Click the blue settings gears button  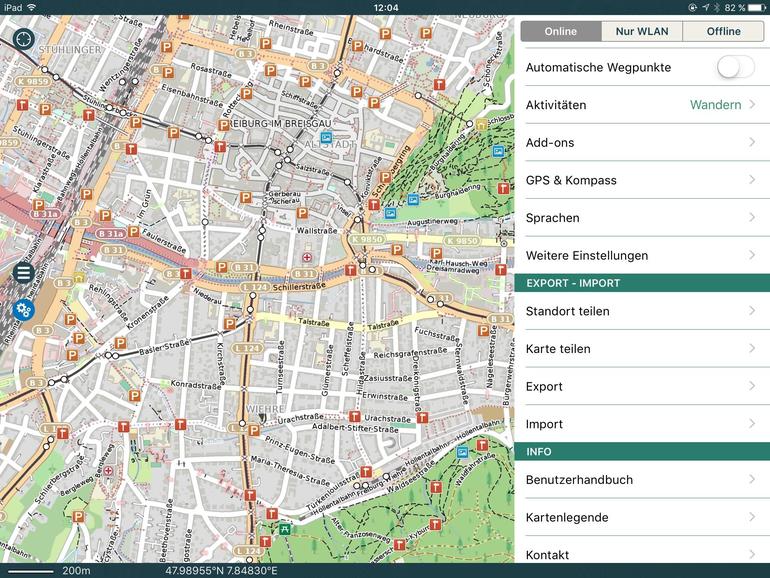coord(24,309)
